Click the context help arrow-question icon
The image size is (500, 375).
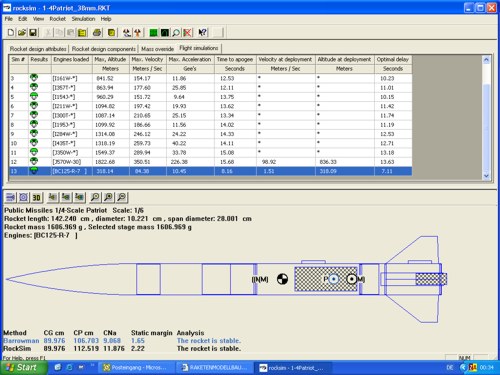coord(203,32)
